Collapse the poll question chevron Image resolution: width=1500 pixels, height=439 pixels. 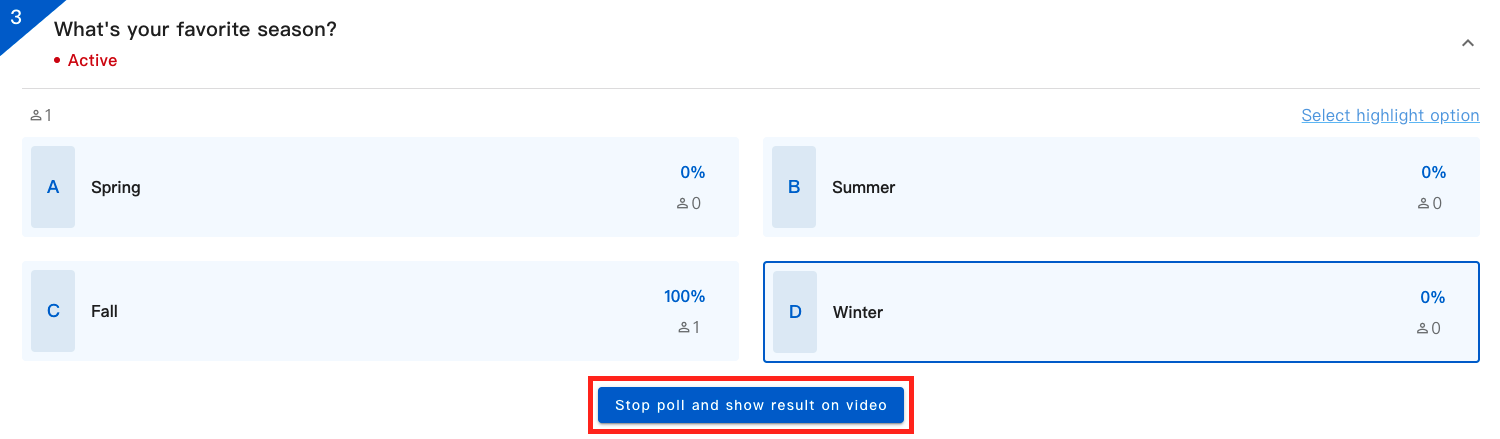[x=1468, y=43]
